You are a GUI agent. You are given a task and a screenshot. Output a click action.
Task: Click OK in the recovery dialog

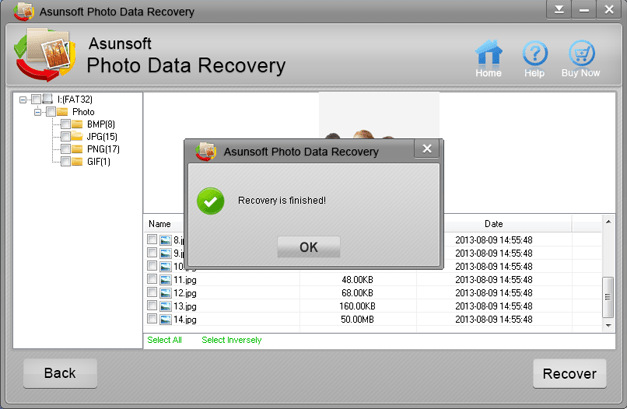(309, 247)
